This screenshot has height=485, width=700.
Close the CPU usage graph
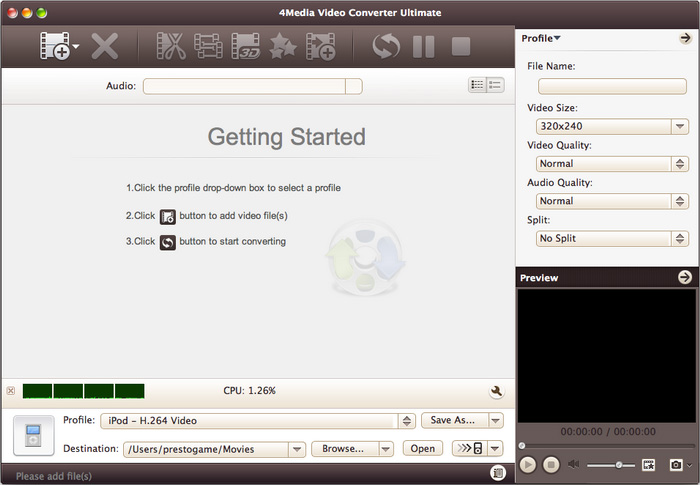(10, 391)
